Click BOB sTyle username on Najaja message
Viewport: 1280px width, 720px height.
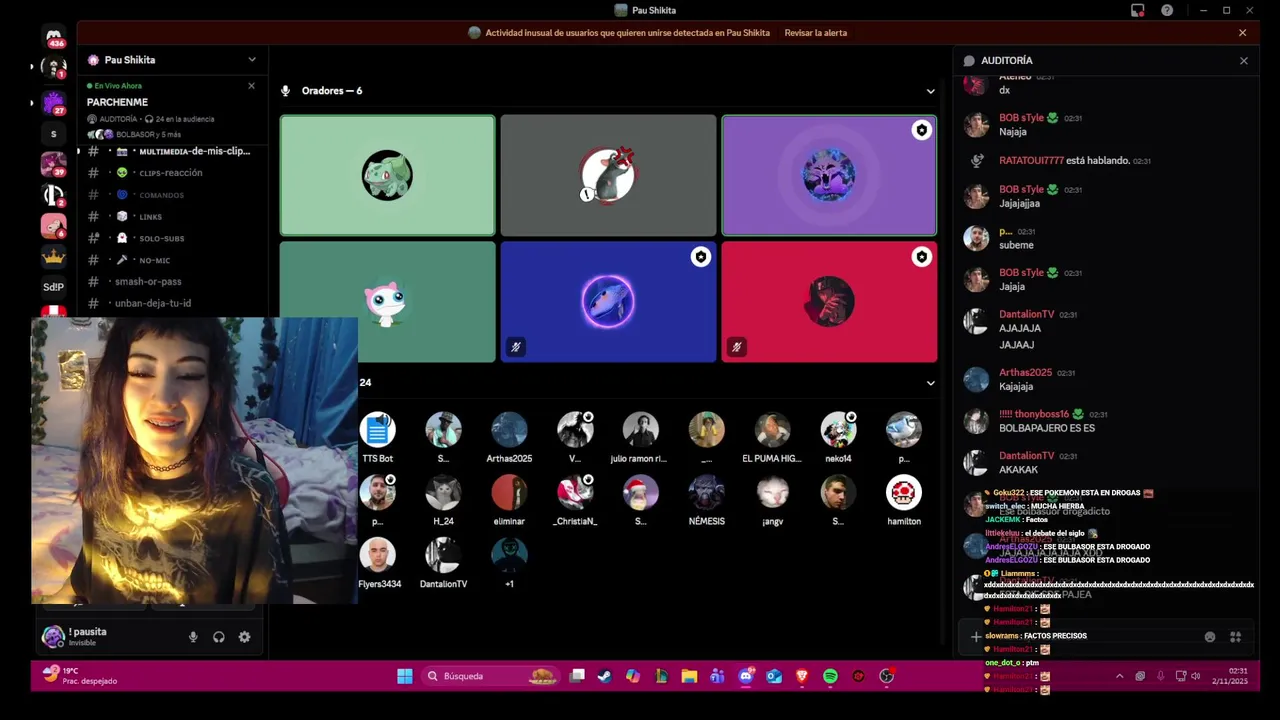(1021, 118)
